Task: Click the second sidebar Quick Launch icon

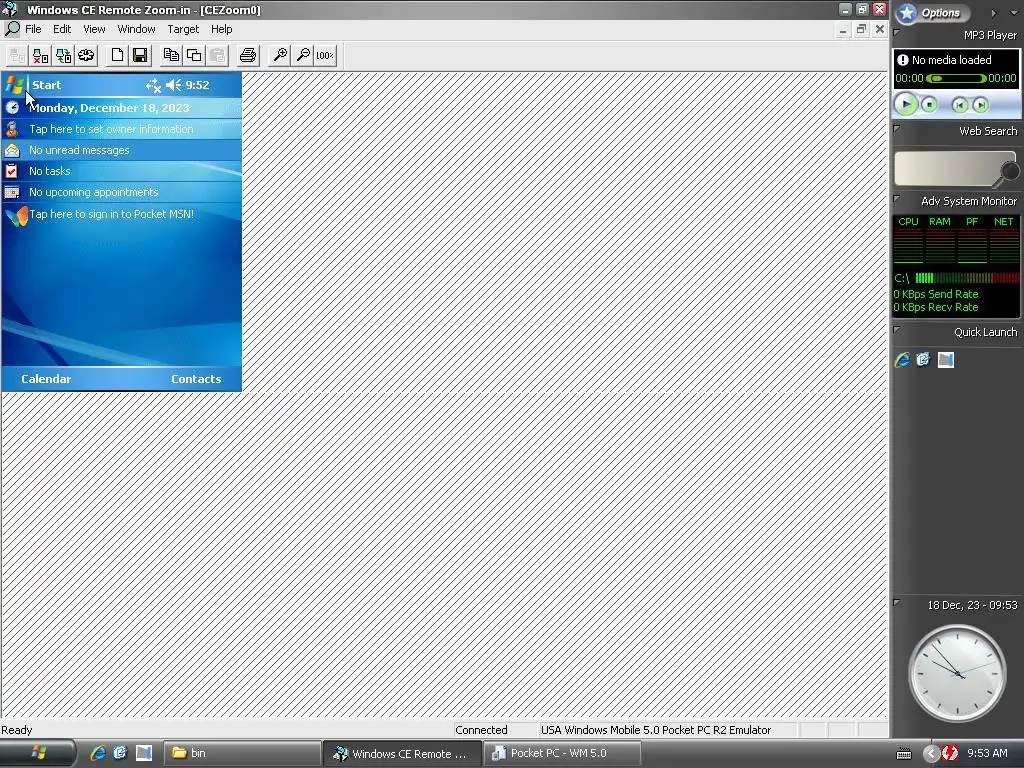Action: tap(923, 360)
